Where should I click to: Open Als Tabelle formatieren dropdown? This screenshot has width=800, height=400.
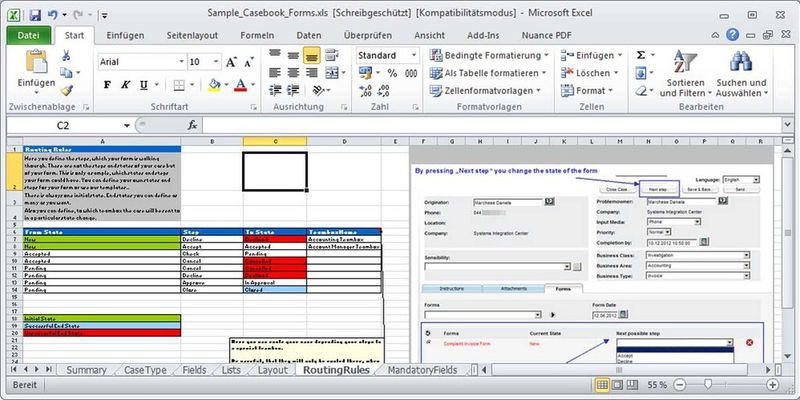pyautogui.click(x=487, y=73)
